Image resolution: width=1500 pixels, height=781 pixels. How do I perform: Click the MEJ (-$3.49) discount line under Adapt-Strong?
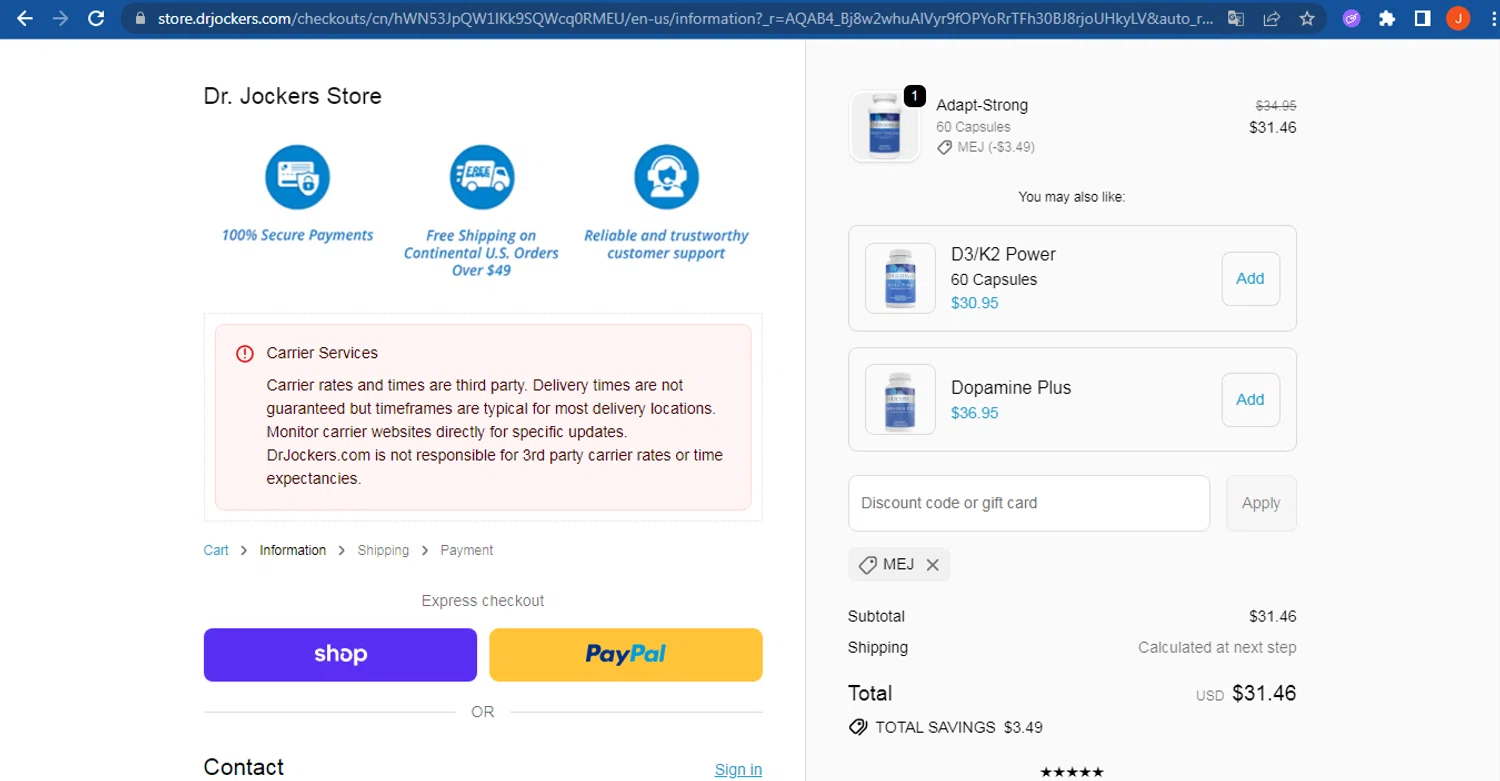[x=985, y=147]
